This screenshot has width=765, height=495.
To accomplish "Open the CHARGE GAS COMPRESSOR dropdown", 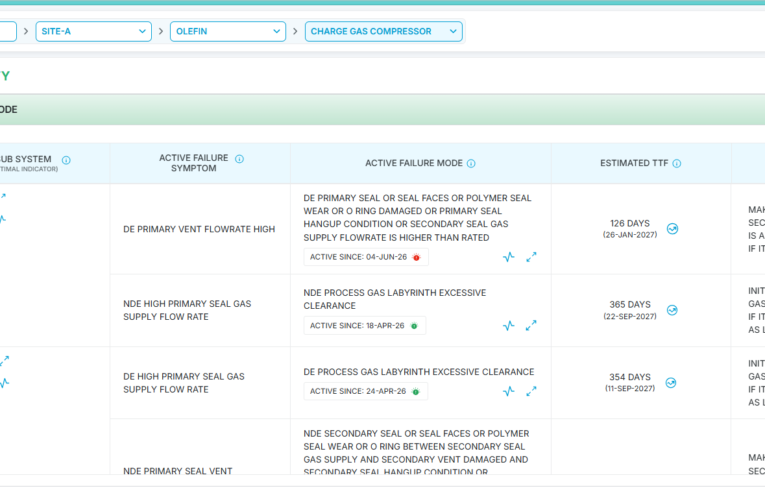I will 383,31.
